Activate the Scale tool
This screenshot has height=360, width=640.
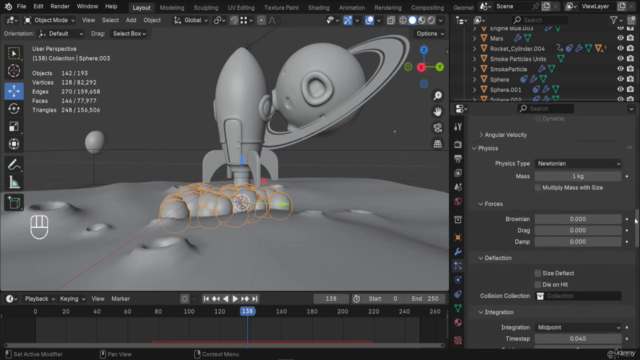pyautogui.click(x=14, y=127)
